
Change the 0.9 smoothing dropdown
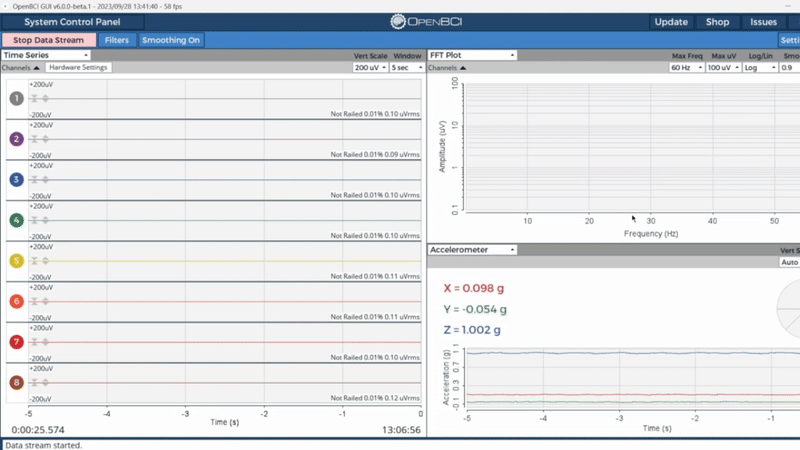coord(789,67)
